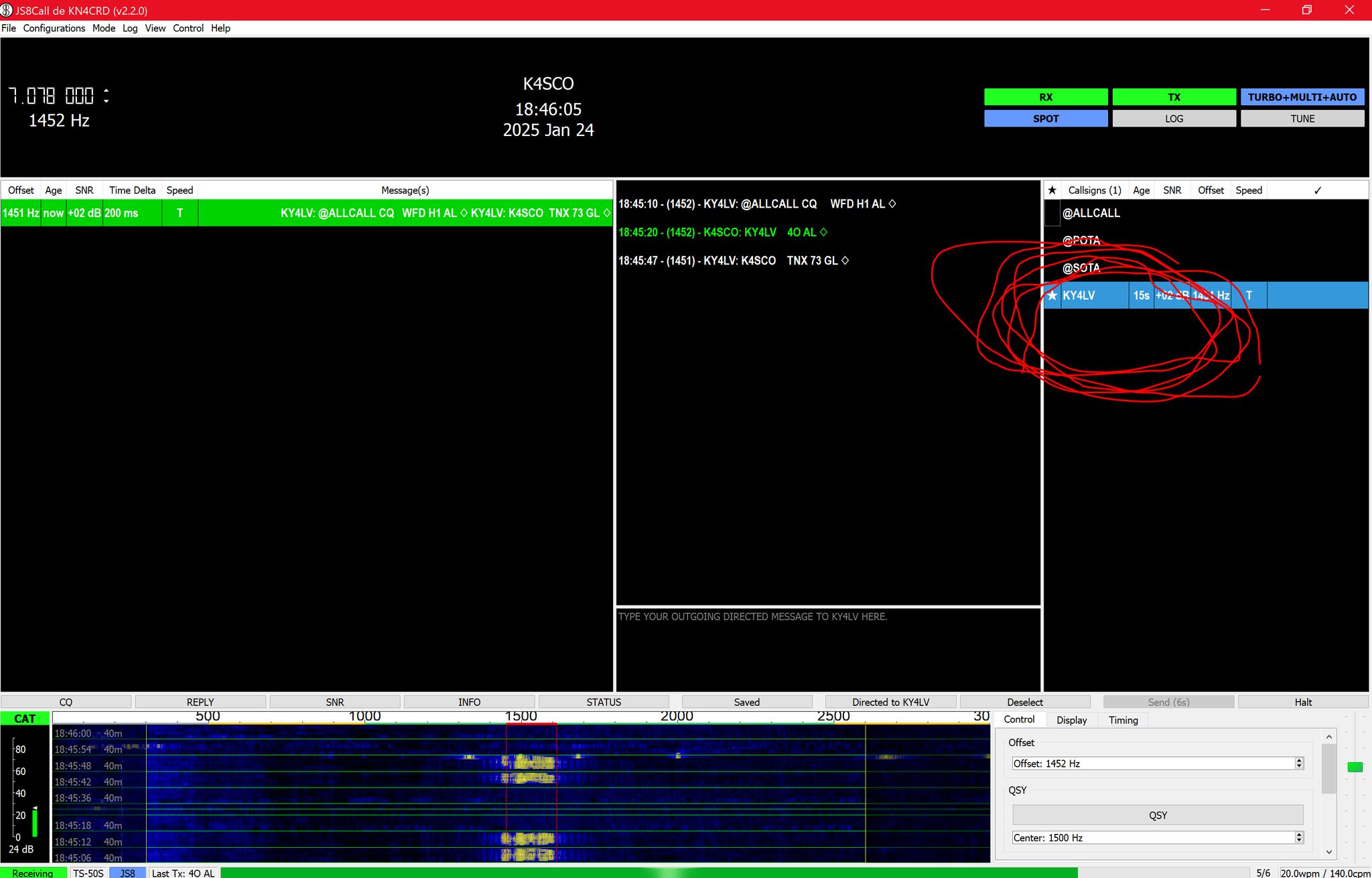Toggle the TURBO+MULTI+AUTO button
The height and width of the screenshot is (878, 1372).
[1302, 97]
